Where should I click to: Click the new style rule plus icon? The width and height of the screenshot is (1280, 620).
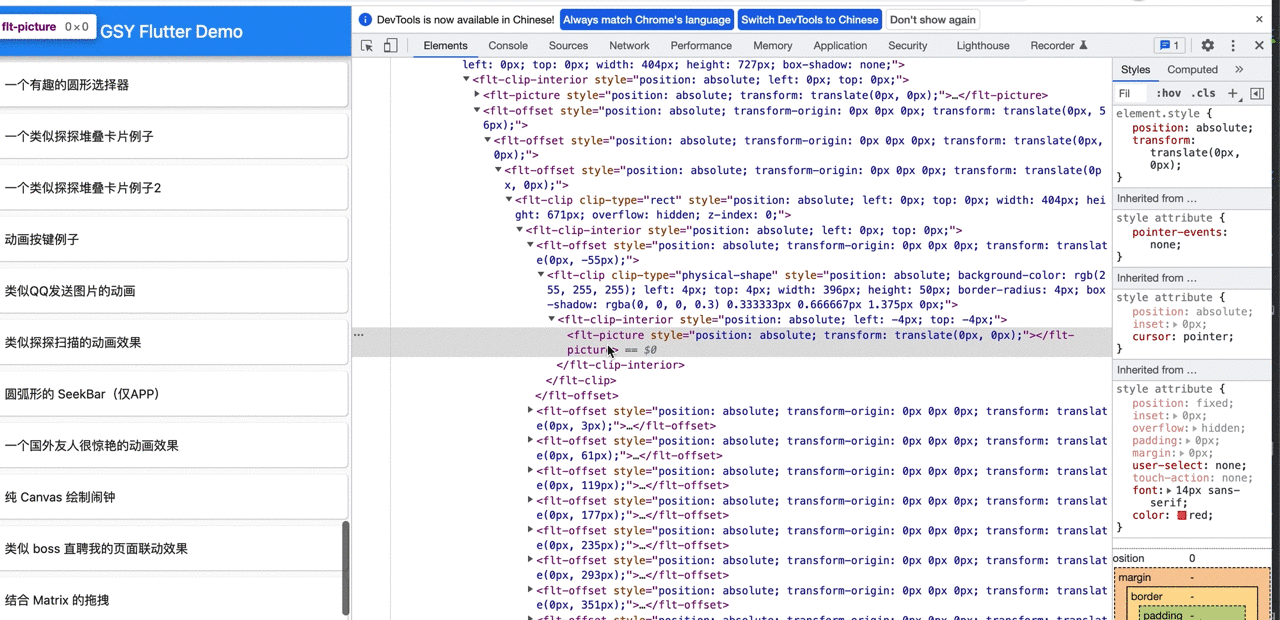1233,93
